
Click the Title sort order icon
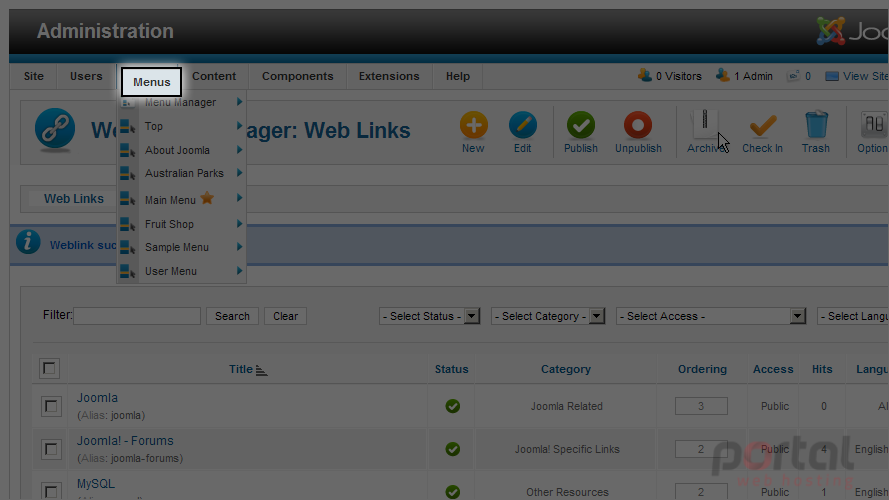(x=261, y=370)
